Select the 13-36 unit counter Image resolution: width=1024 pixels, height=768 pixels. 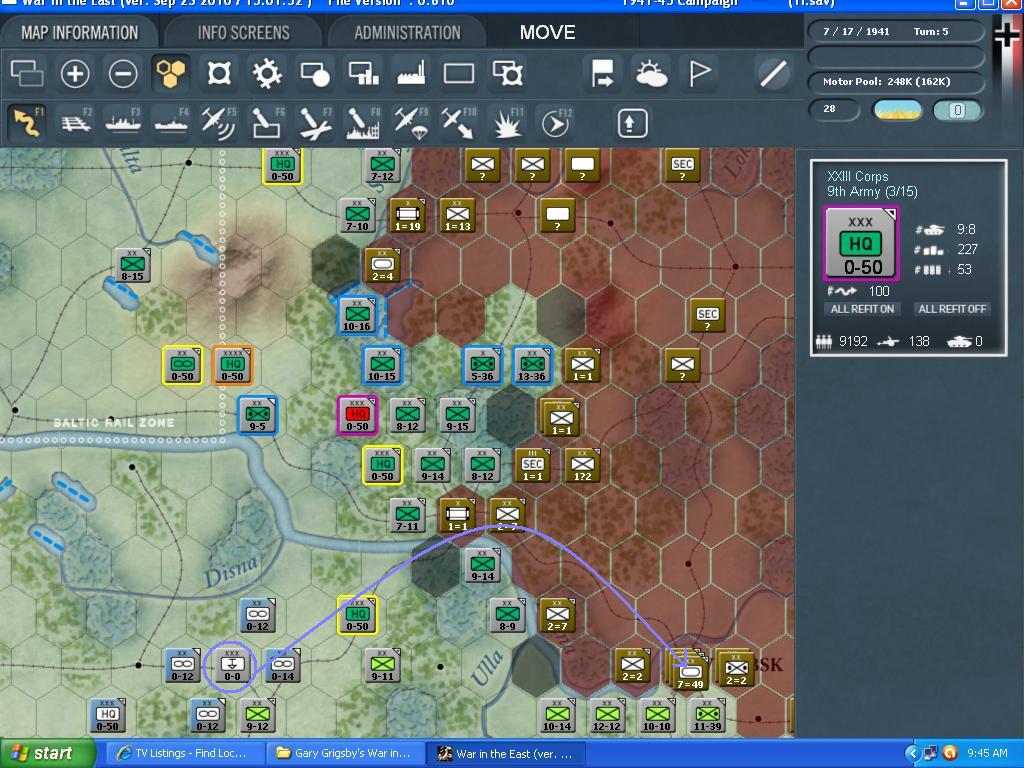click(x=532, y=364)
